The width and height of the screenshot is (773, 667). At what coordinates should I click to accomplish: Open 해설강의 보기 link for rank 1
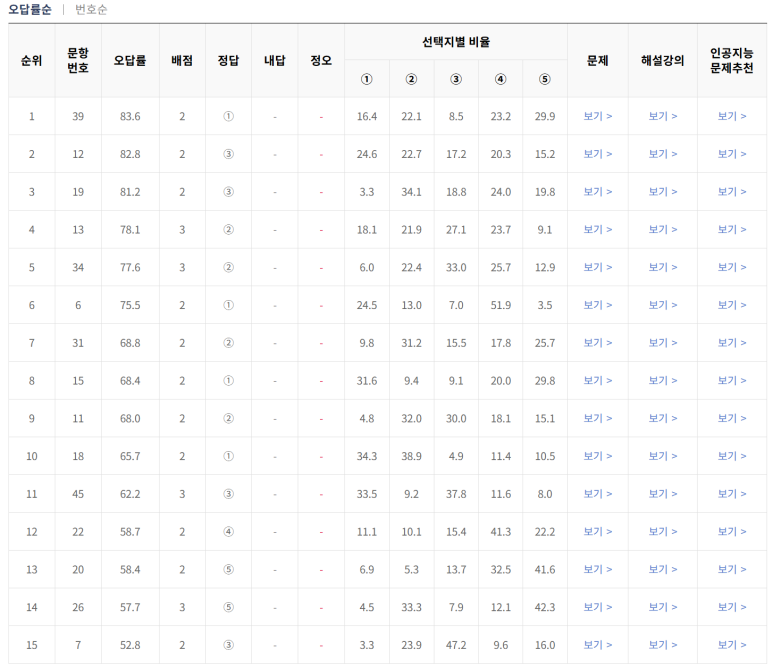click(x=662, y=116)
